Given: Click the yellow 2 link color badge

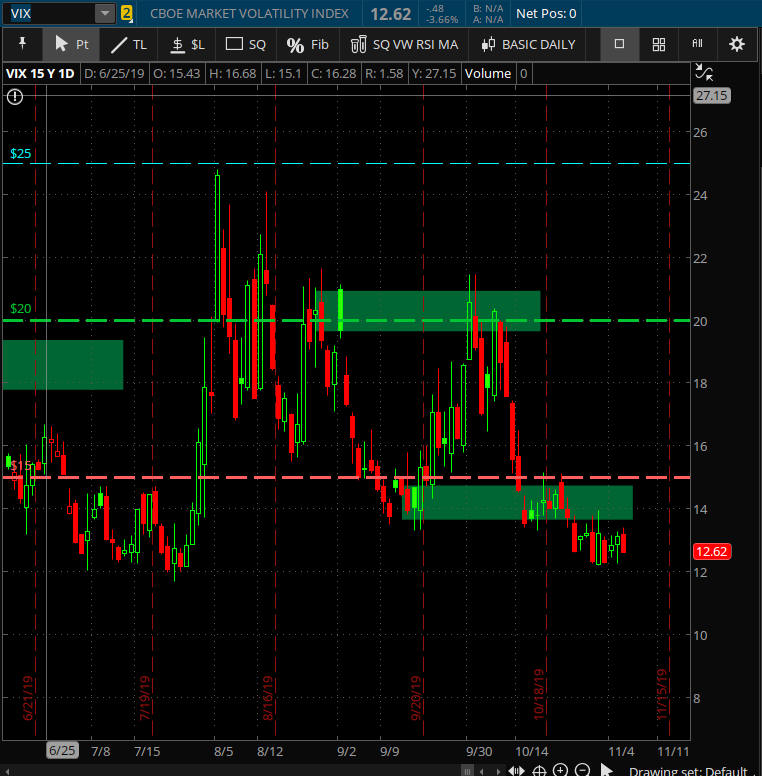Looking at the screenshot, I should point(126,14).
